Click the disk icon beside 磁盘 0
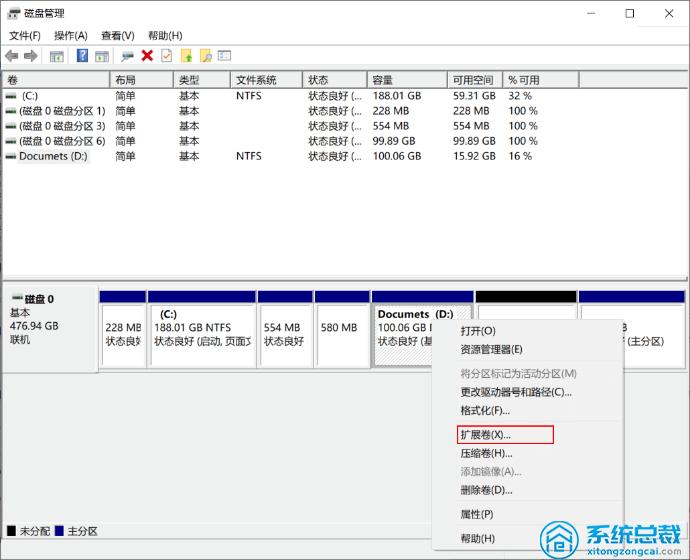This screenshot has width=690, height=560. click(18, 298)
